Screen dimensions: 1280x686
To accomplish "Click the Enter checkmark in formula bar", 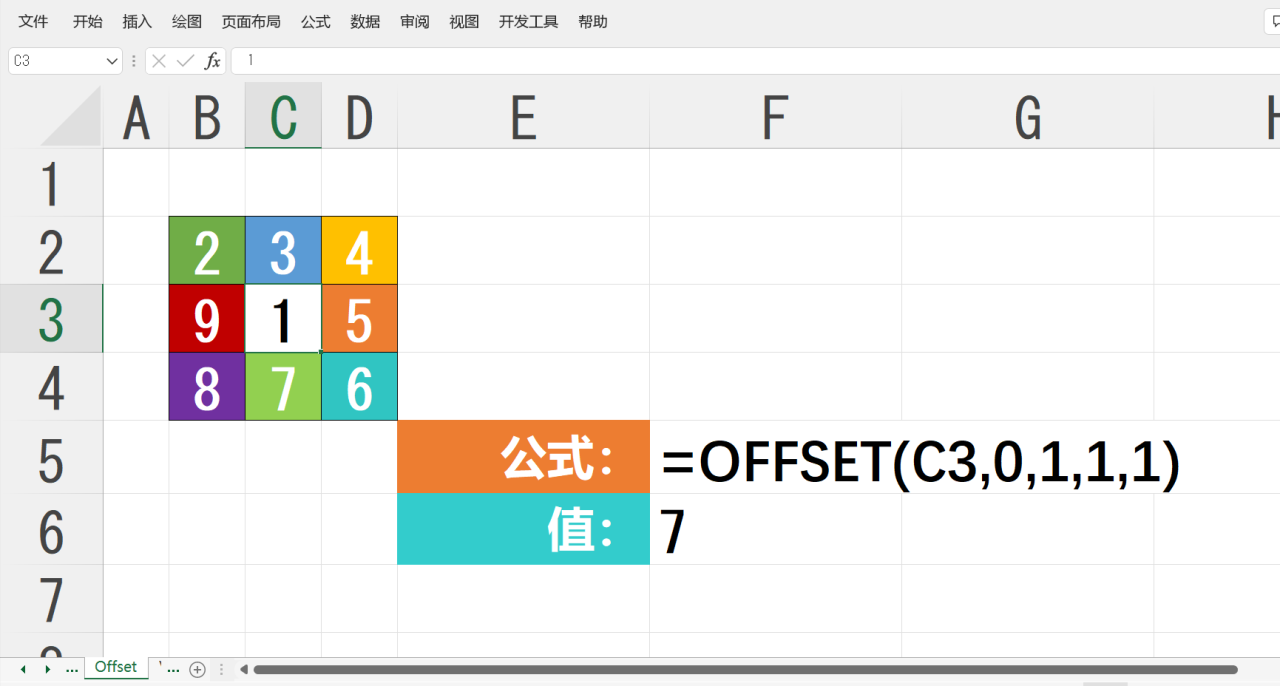I will pos(185,61).
